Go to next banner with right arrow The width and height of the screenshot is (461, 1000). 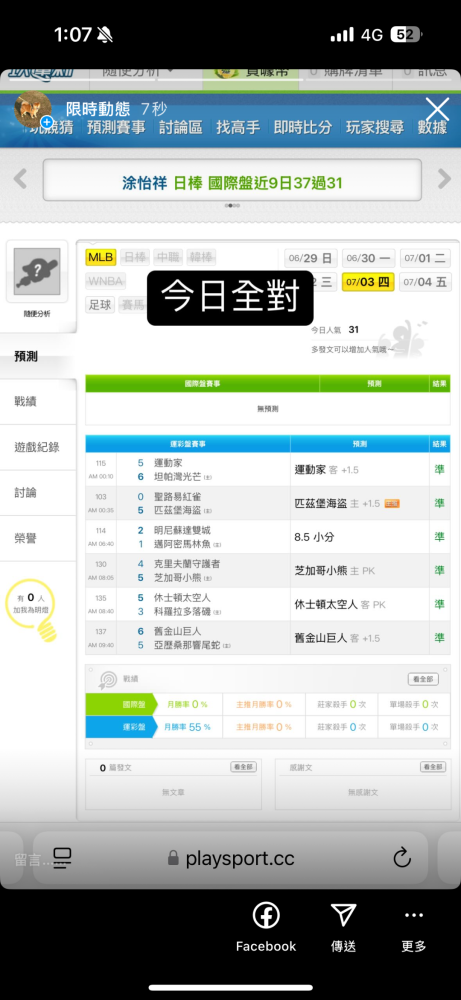444,179
